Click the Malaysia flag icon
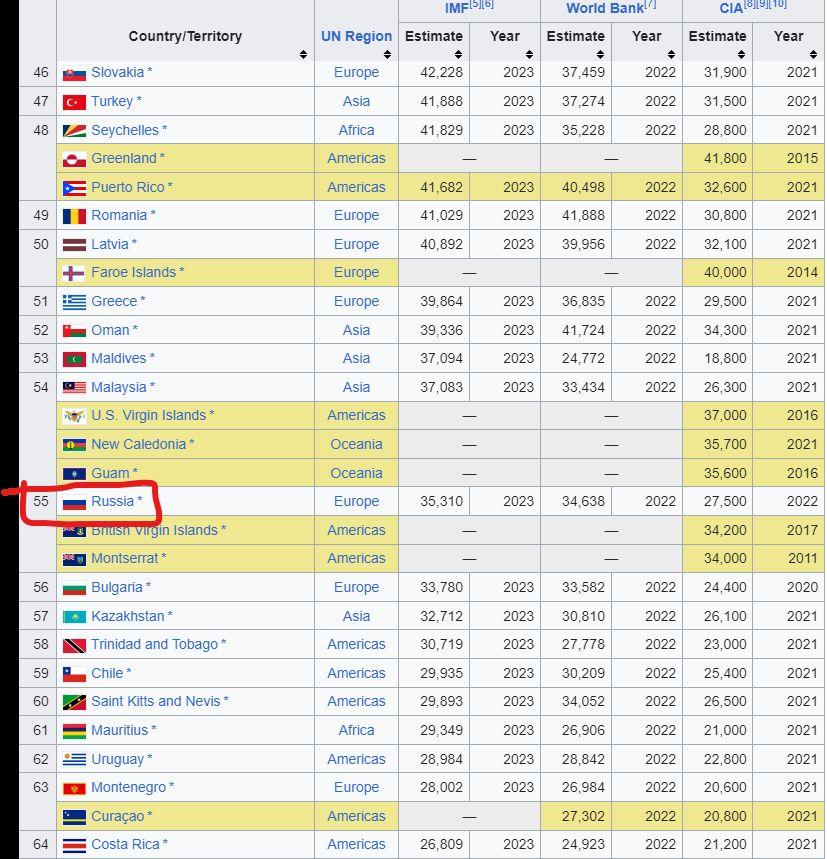 pos(74,388)
